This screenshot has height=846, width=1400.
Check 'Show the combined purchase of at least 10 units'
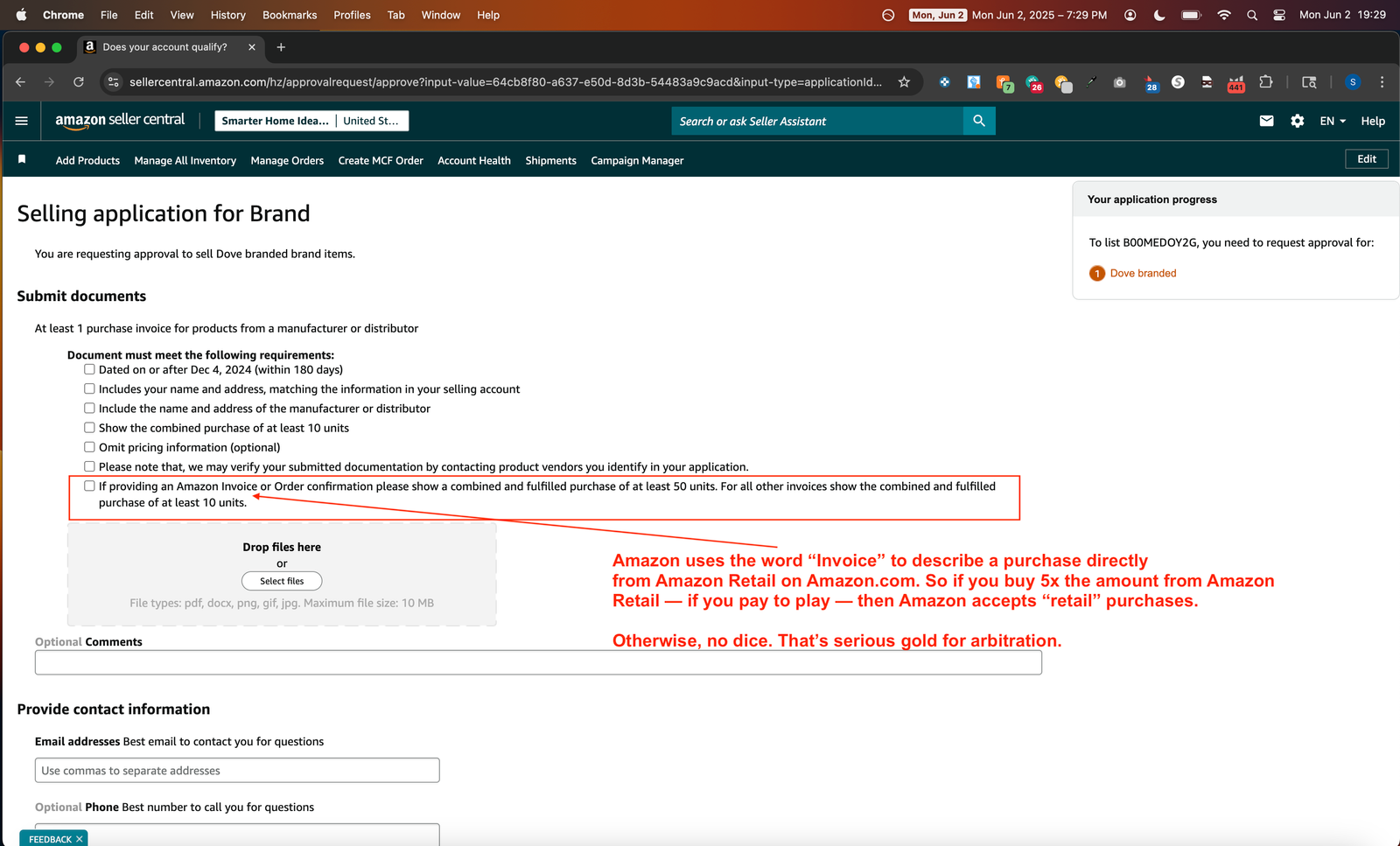89,427
